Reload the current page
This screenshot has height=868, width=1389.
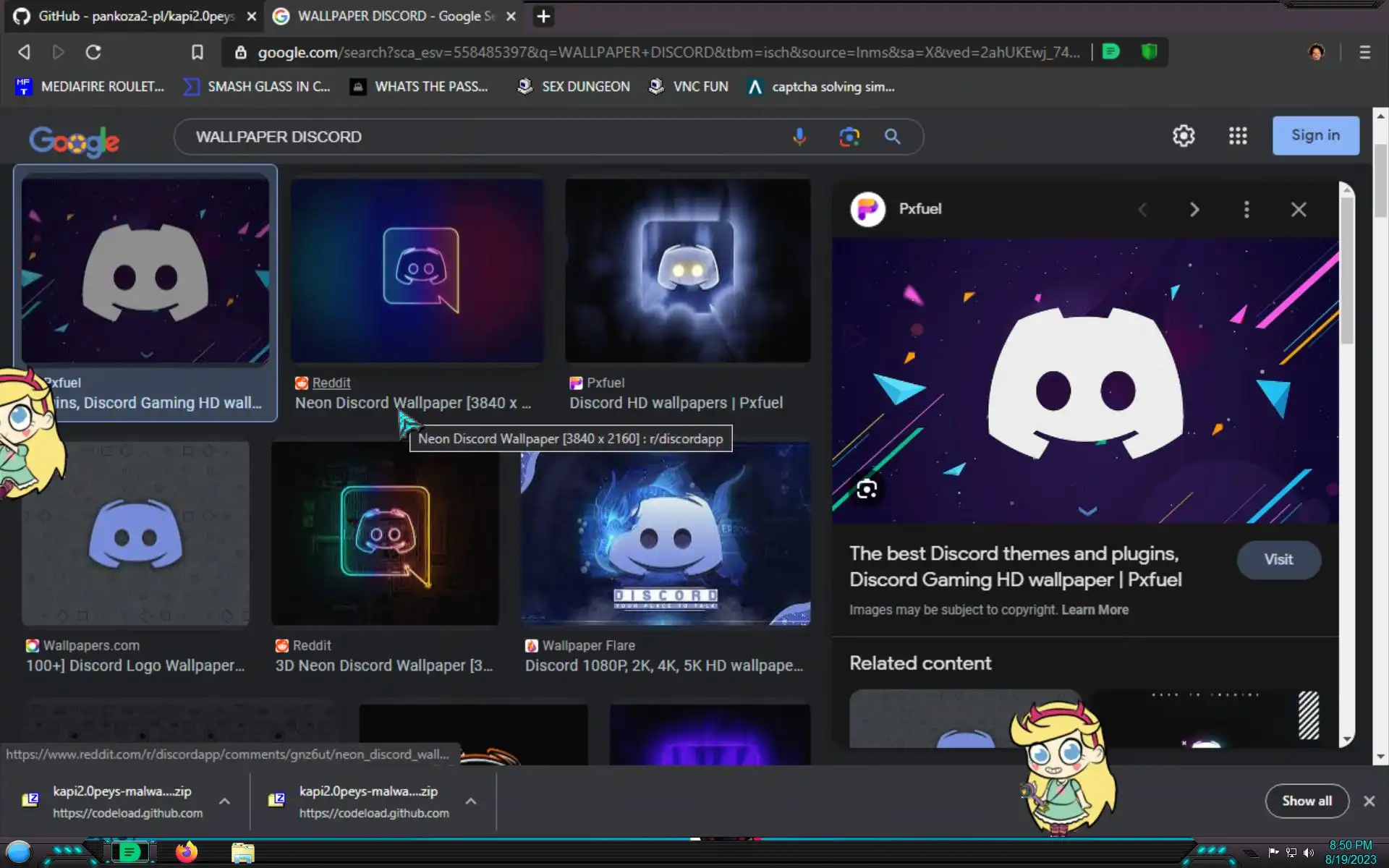pos(93,52)
